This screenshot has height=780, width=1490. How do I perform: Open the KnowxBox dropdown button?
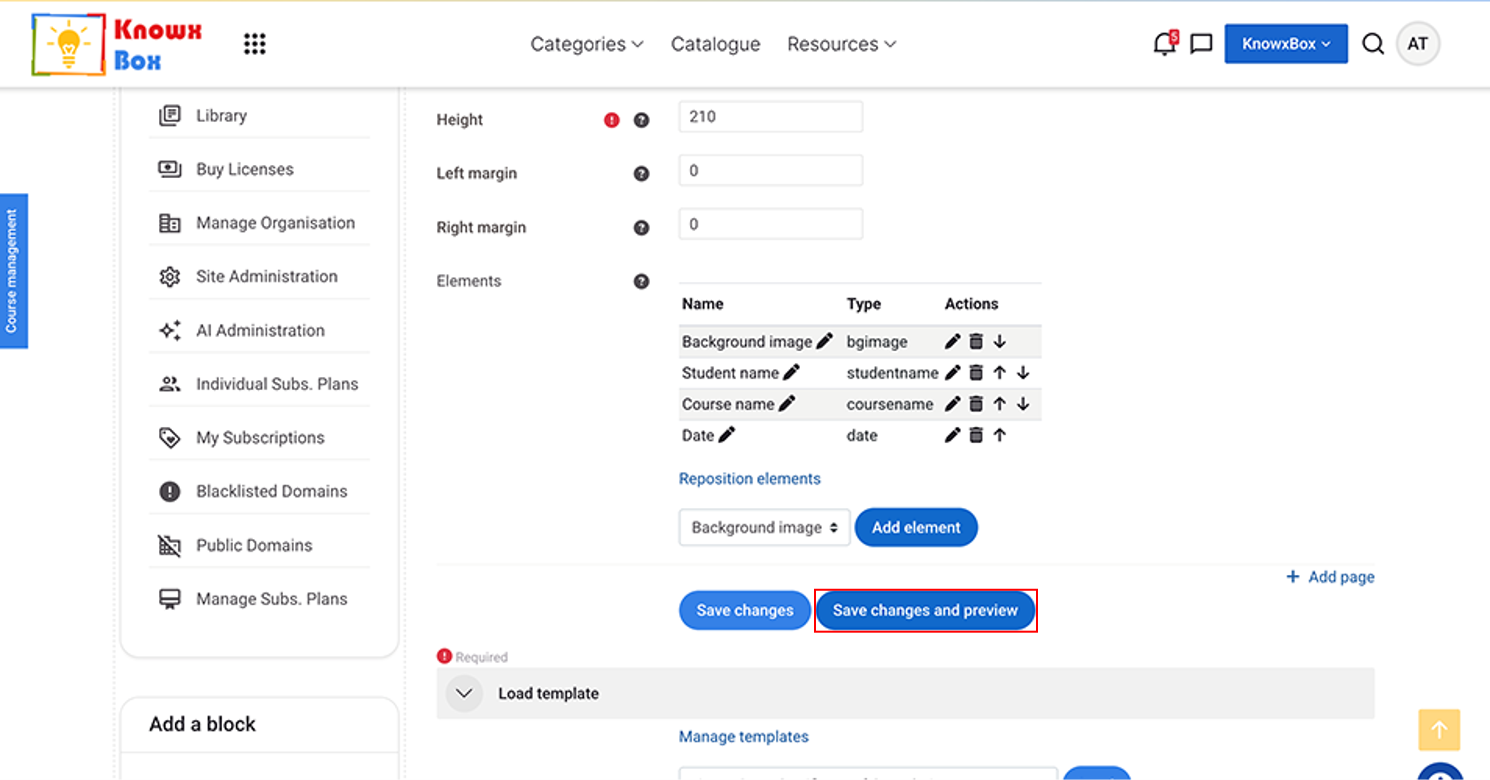click(1286, 44)
